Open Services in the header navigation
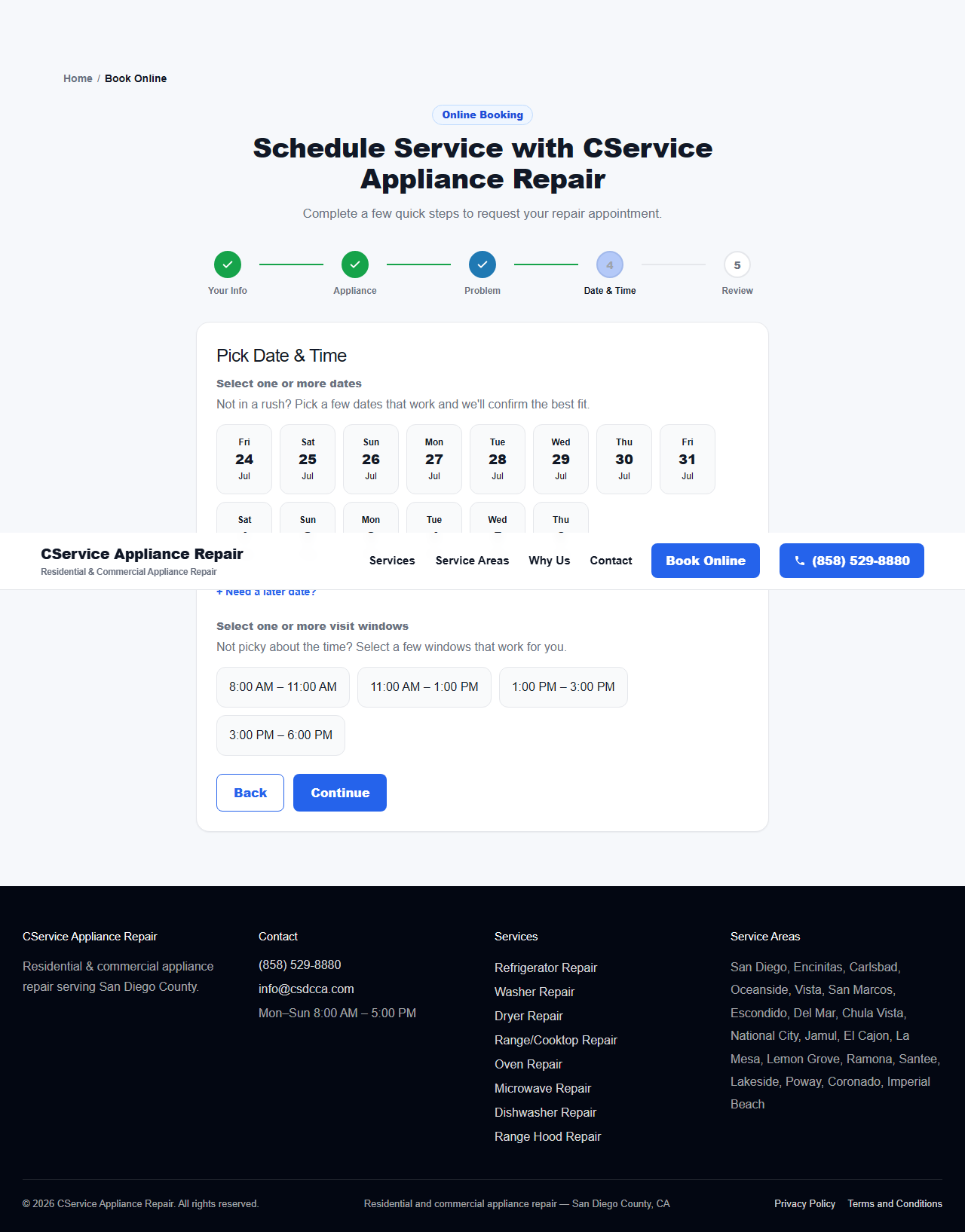The image size is (965, 1232). click(x=392, y=561)
